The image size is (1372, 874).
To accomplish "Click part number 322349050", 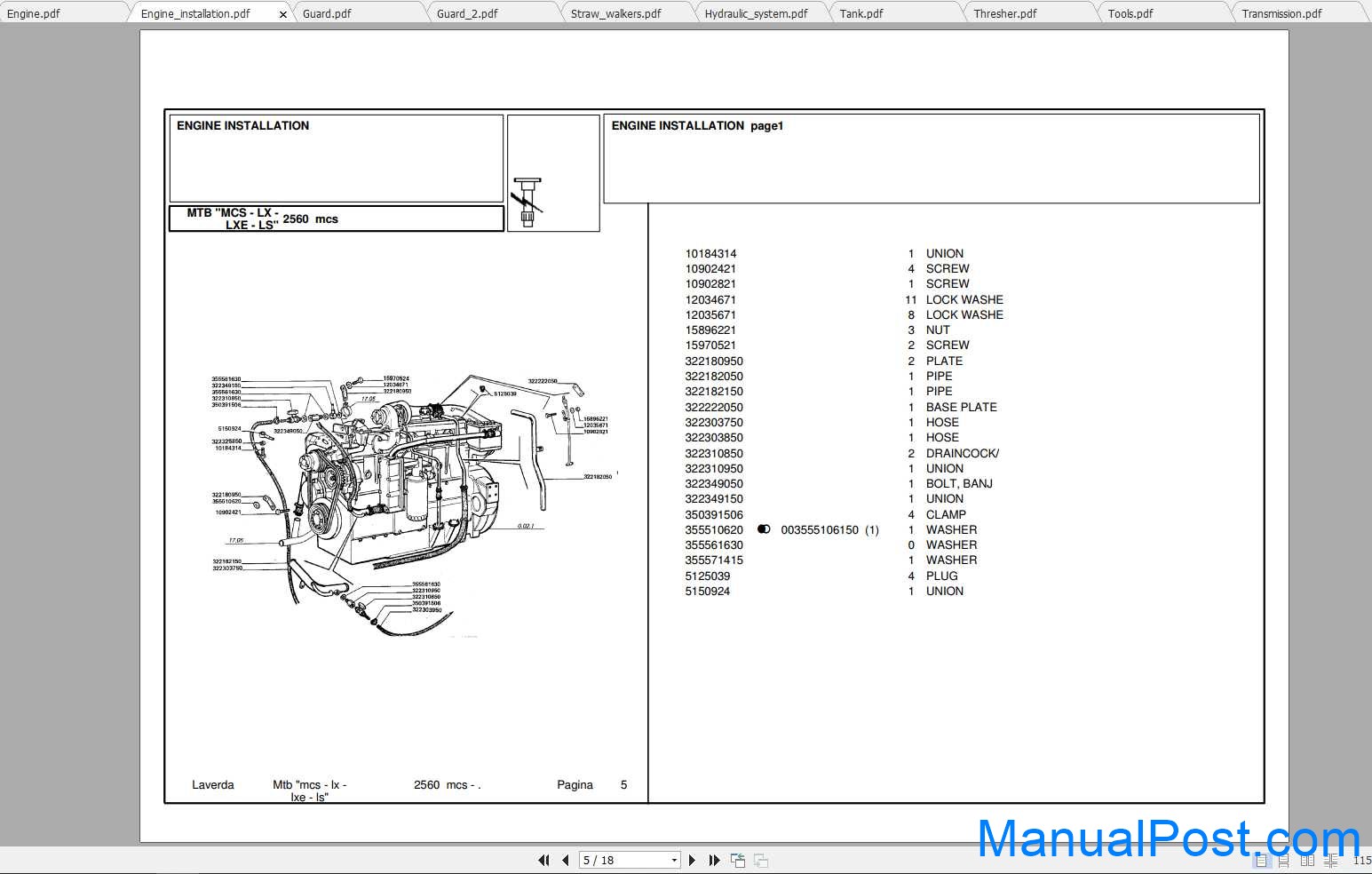I will point(714,483).
